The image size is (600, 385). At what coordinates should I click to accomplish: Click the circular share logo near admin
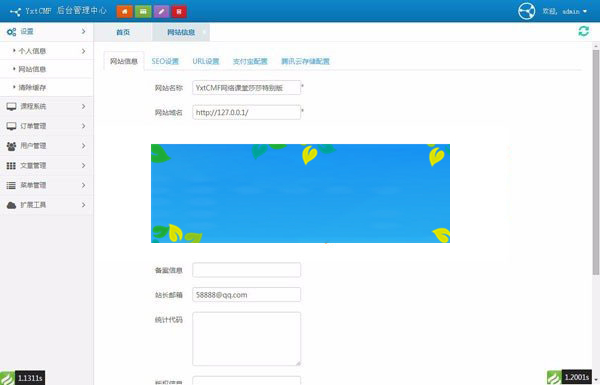tap(527, 11)
